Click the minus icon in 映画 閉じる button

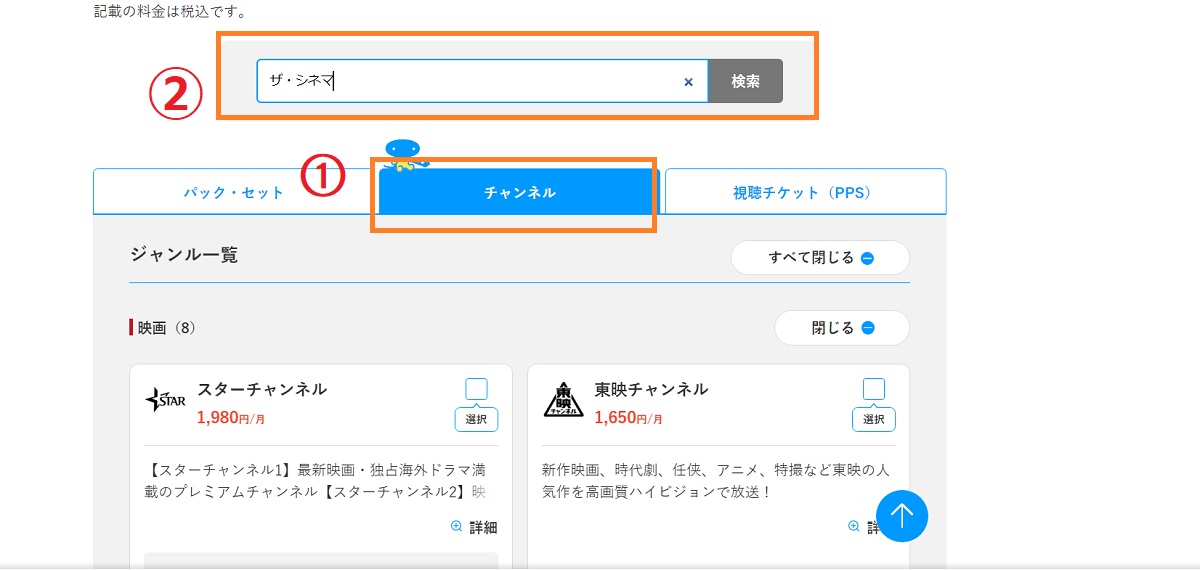tap(867, 328)
